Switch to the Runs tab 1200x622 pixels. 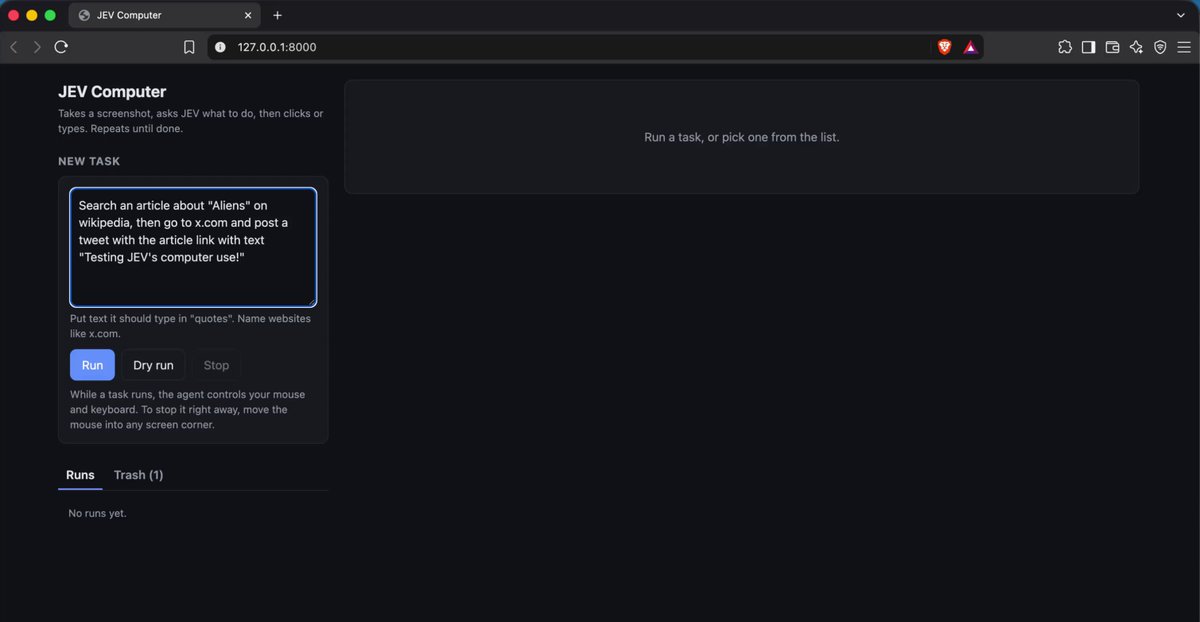click(x=80, y=475)
